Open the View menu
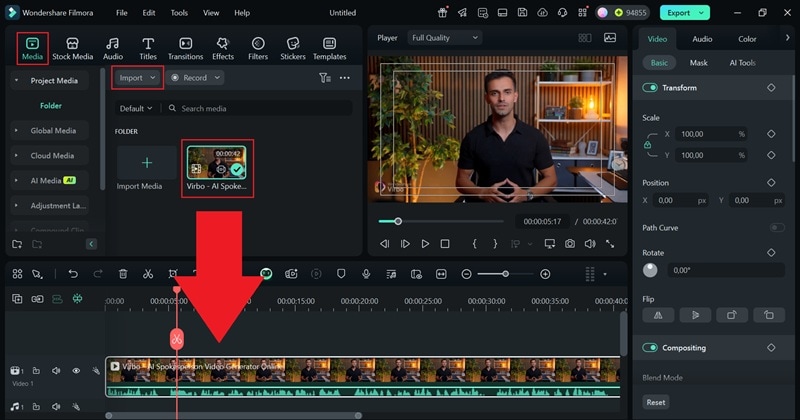Screen dimensions: 800x420 click(211, 13)
